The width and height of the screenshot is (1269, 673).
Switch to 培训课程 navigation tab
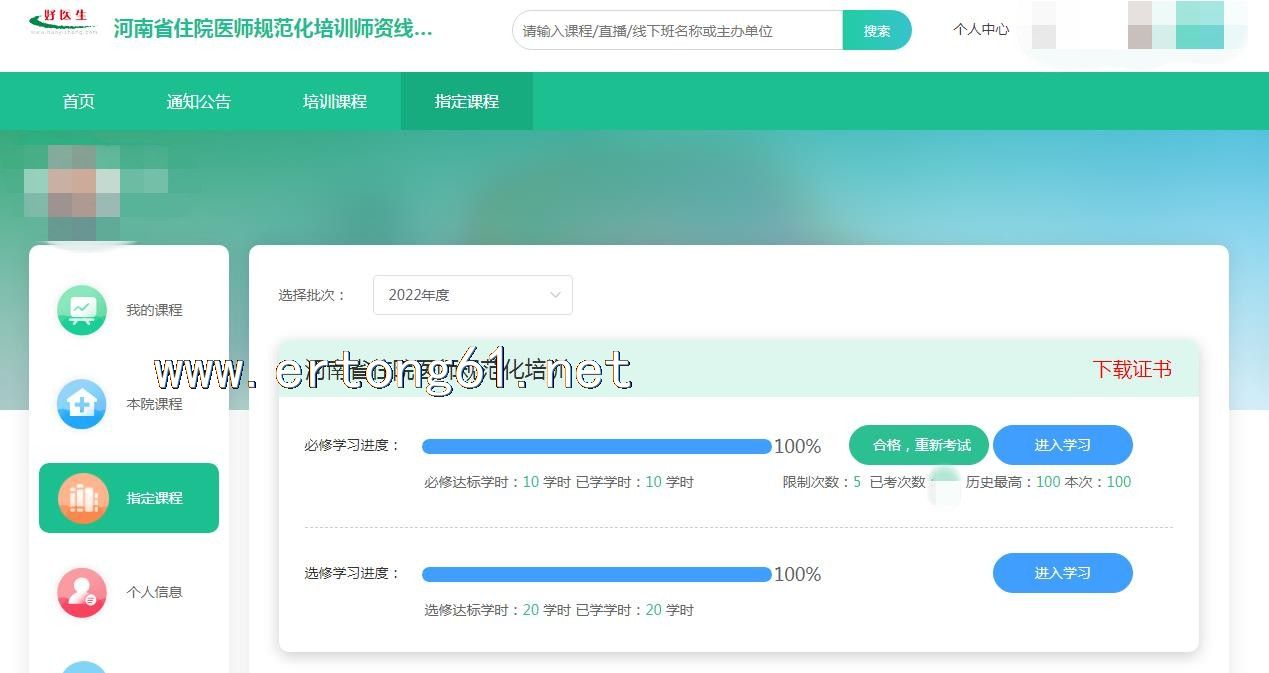(335, 101)
